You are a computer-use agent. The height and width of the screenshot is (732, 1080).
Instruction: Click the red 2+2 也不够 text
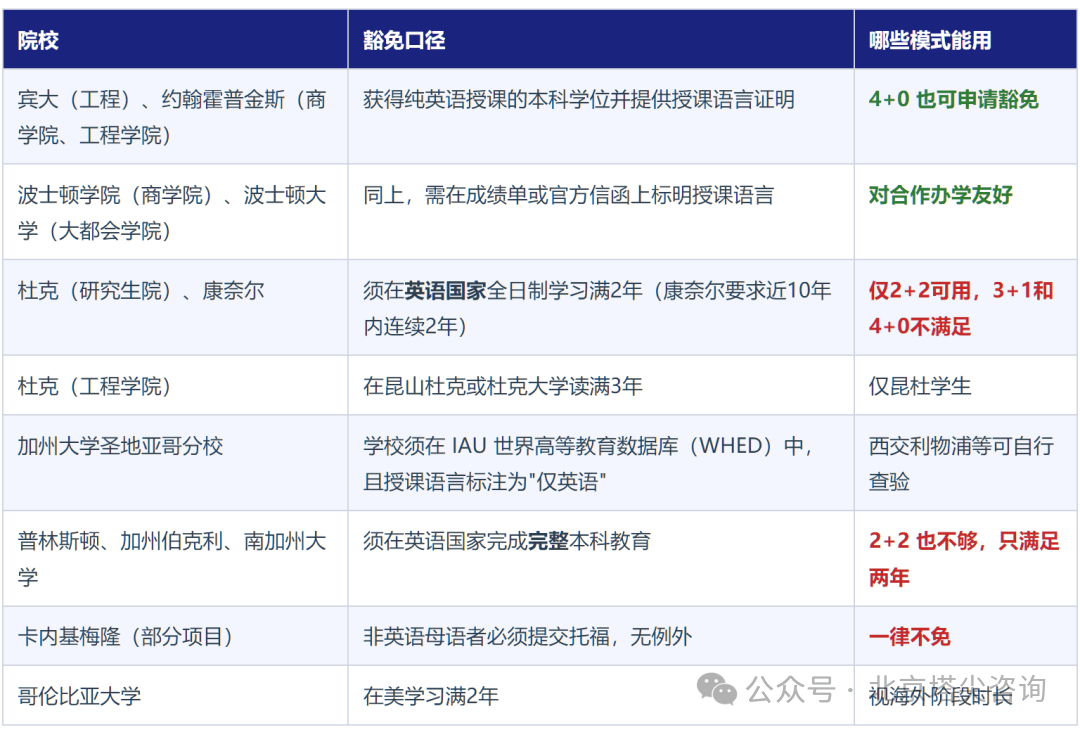coord(923,541)
